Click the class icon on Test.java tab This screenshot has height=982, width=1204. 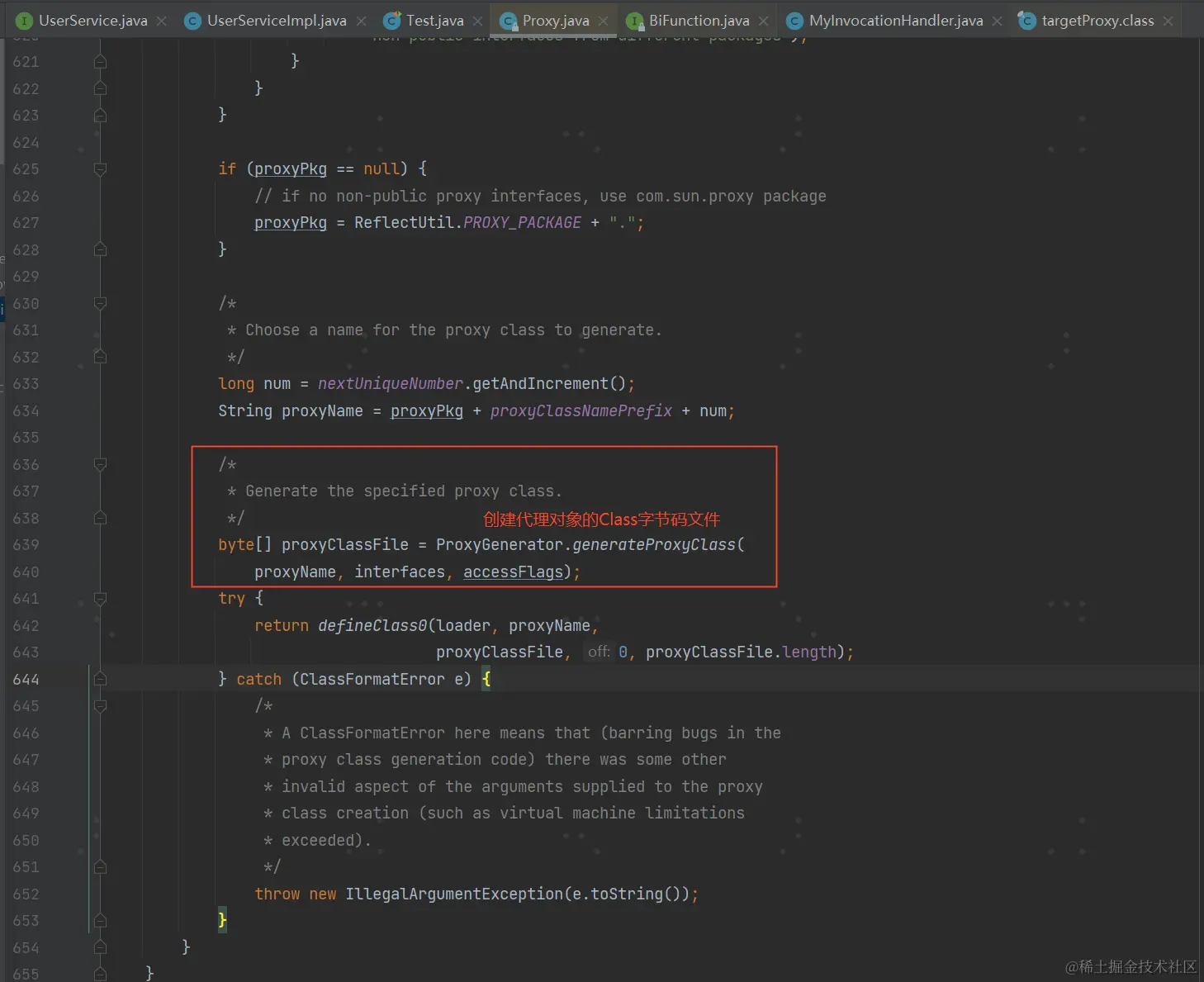point(392,21)
